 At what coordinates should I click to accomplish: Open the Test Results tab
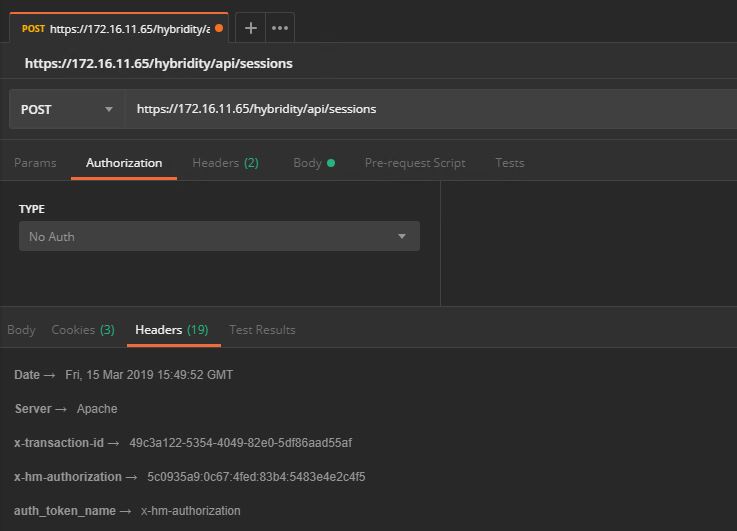pyautogui.click(x=262, y=330)
